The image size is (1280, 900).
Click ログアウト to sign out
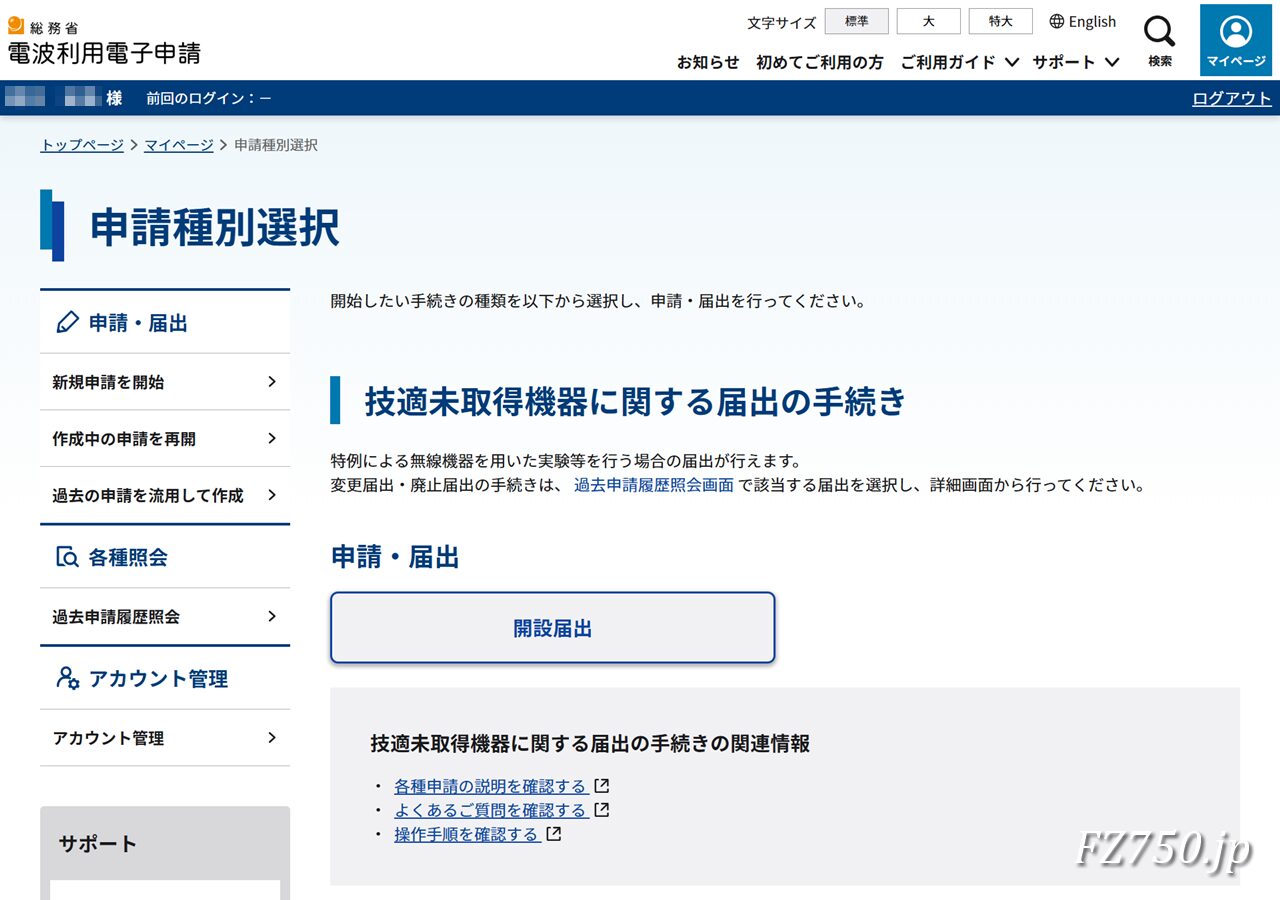click(1232, 98)
